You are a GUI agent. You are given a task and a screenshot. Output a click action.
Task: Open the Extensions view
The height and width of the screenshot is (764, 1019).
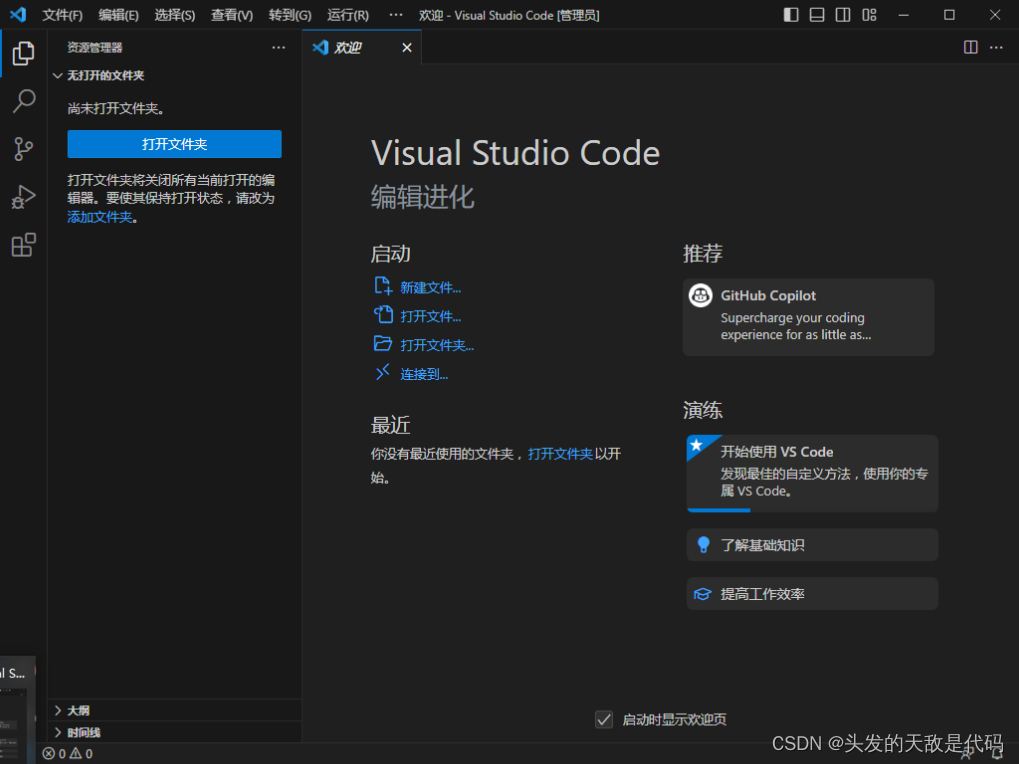point(23,245)
